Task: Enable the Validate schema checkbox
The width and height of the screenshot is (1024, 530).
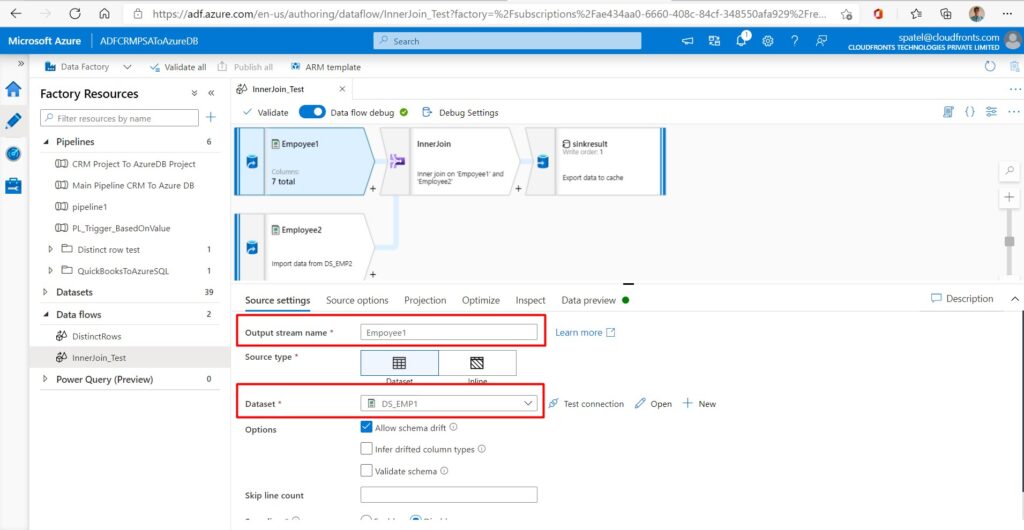Action: (x=366, y=471)
